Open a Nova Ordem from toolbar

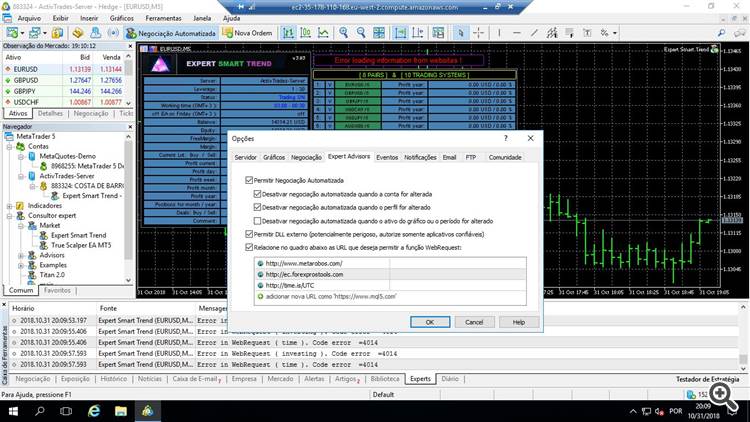[x=250, y=33]
